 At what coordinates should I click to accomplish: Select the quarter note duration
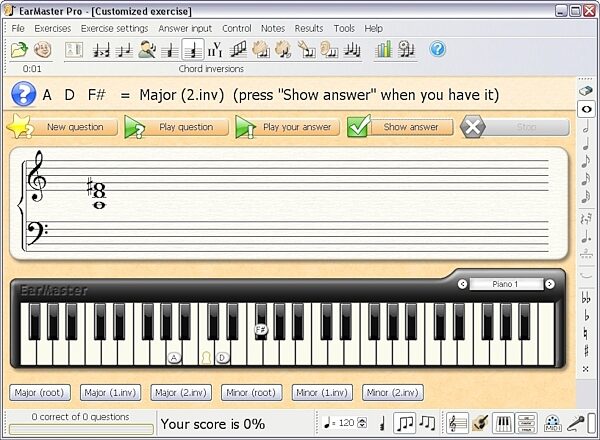pyautogui.click(x=585, y=144)
